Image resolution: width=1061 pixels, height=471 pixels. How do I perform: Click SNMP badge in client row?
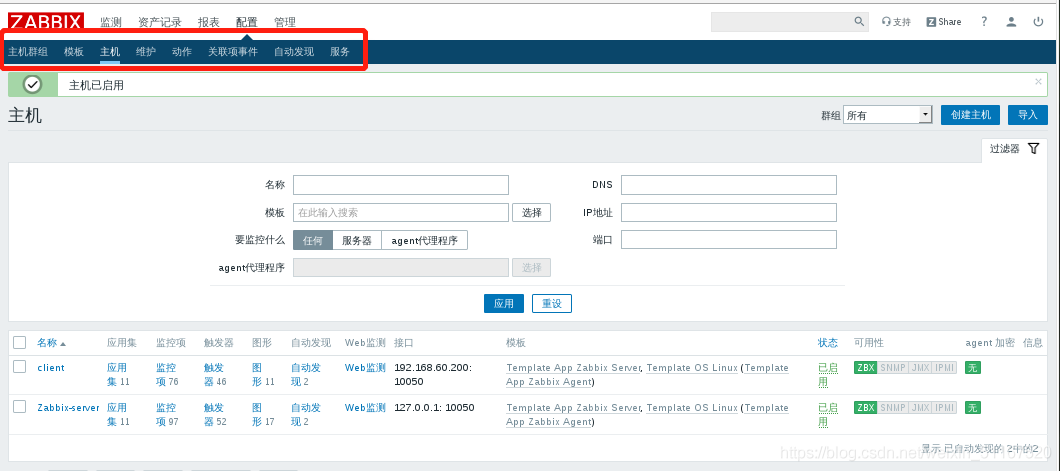pos(893,367)
